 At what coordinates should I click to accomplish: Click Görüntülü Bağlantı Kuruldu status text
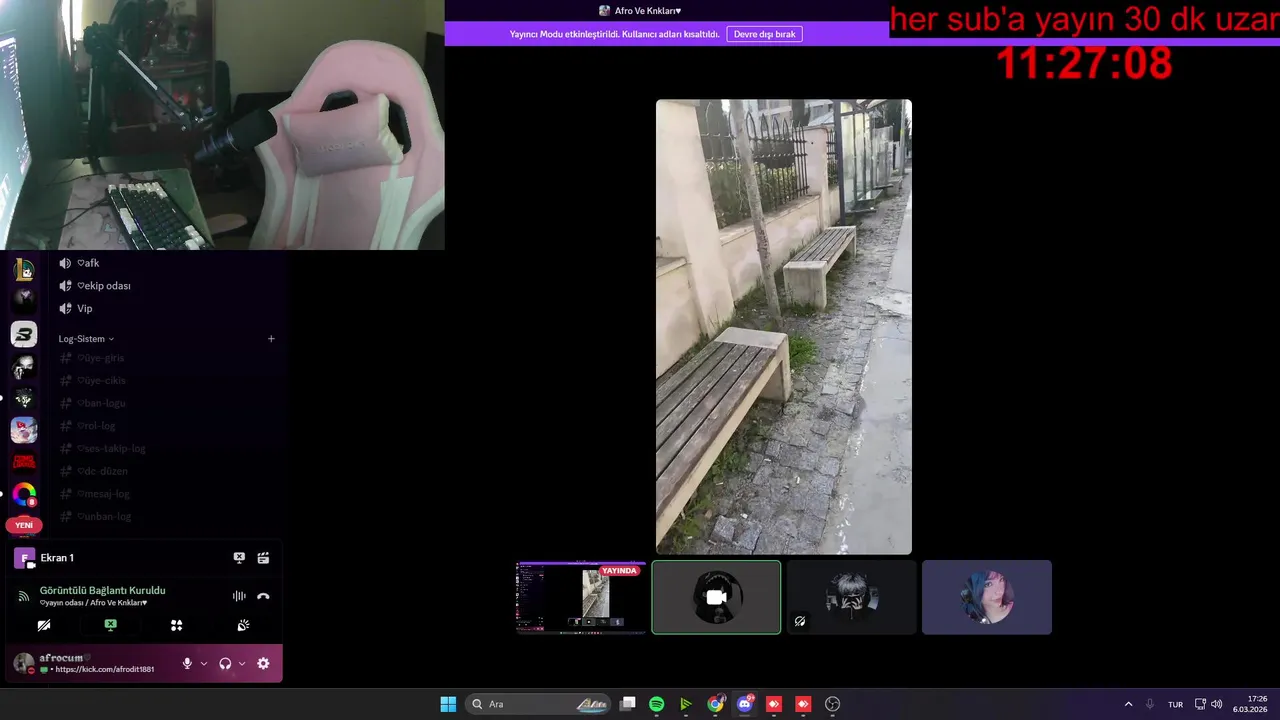click(102, 591)
